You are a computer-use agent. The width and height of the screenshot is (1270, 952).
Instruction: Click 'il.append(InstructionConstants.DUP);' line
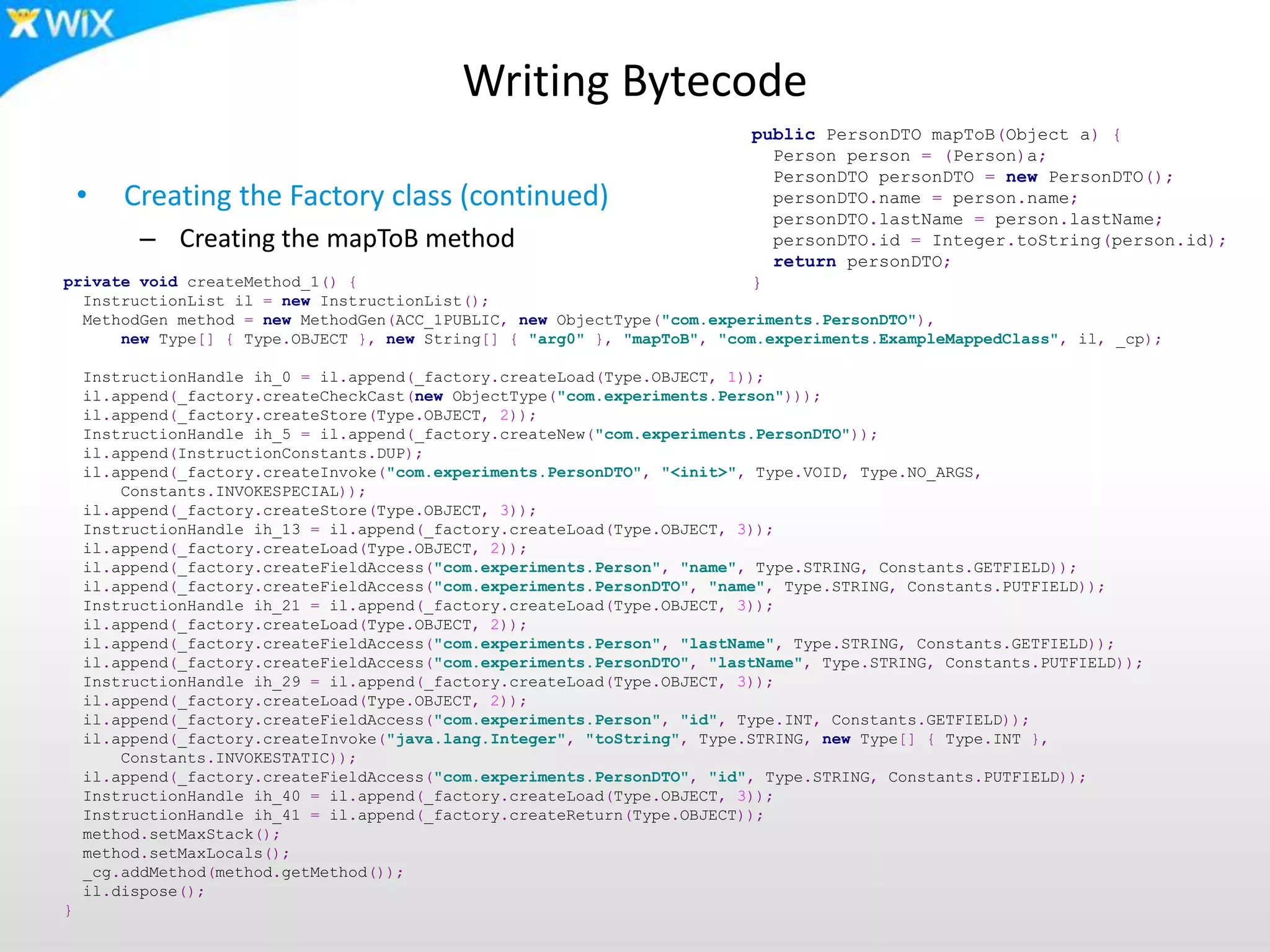252,454
